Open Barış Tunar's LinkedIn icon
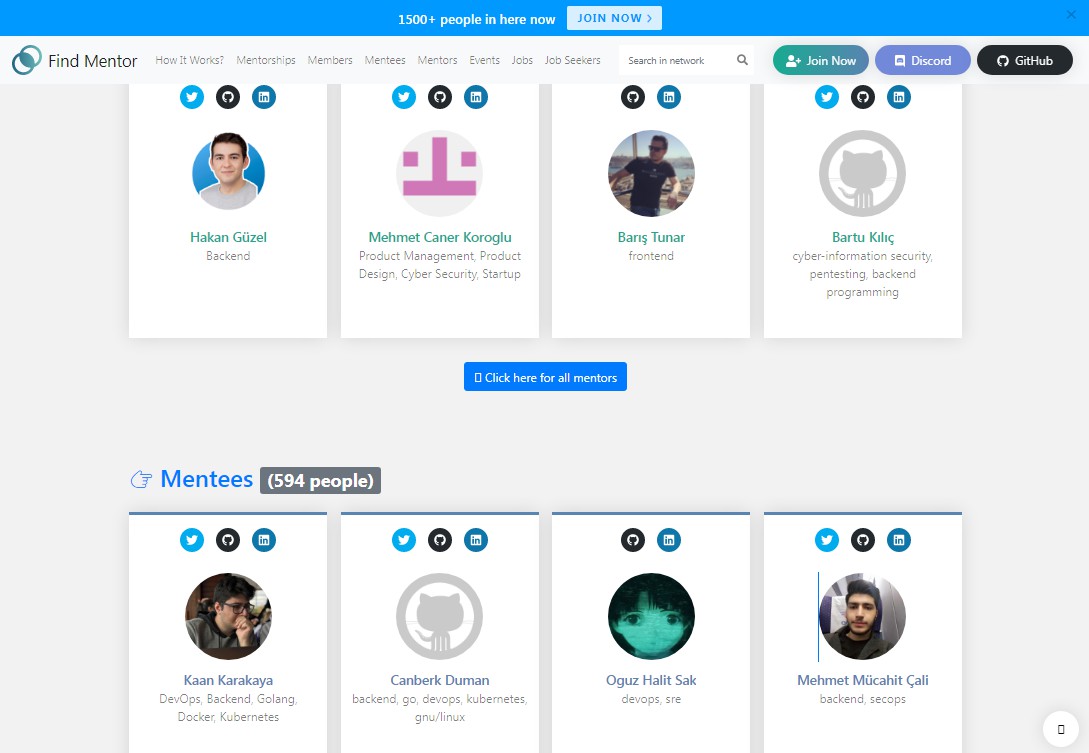The height and width of the screenshot is (753, 1089). tap(669, 97)
